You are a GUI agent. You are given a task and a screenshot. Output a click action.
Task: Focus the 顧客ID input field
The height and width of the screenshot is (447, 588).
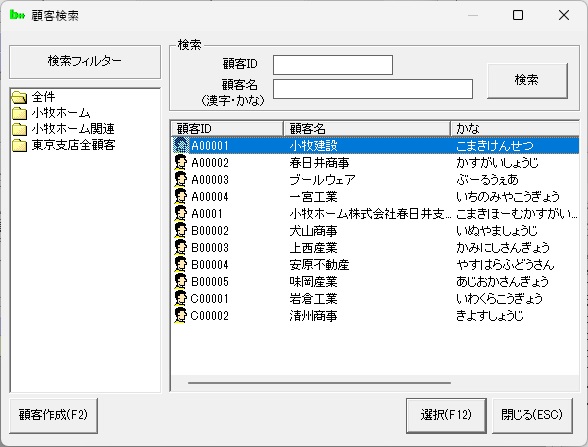333,65
